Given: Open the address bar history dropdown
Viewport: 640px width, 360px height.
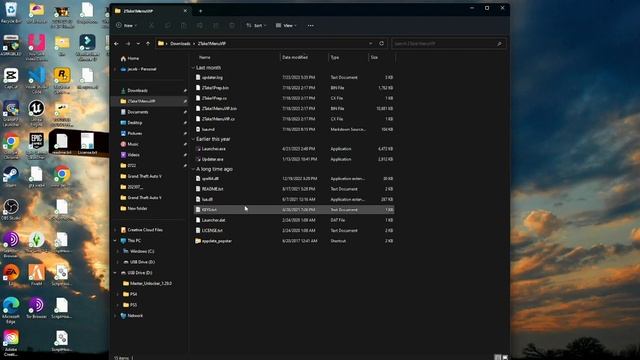Looking at the screenshot, I should coord(371,43).
